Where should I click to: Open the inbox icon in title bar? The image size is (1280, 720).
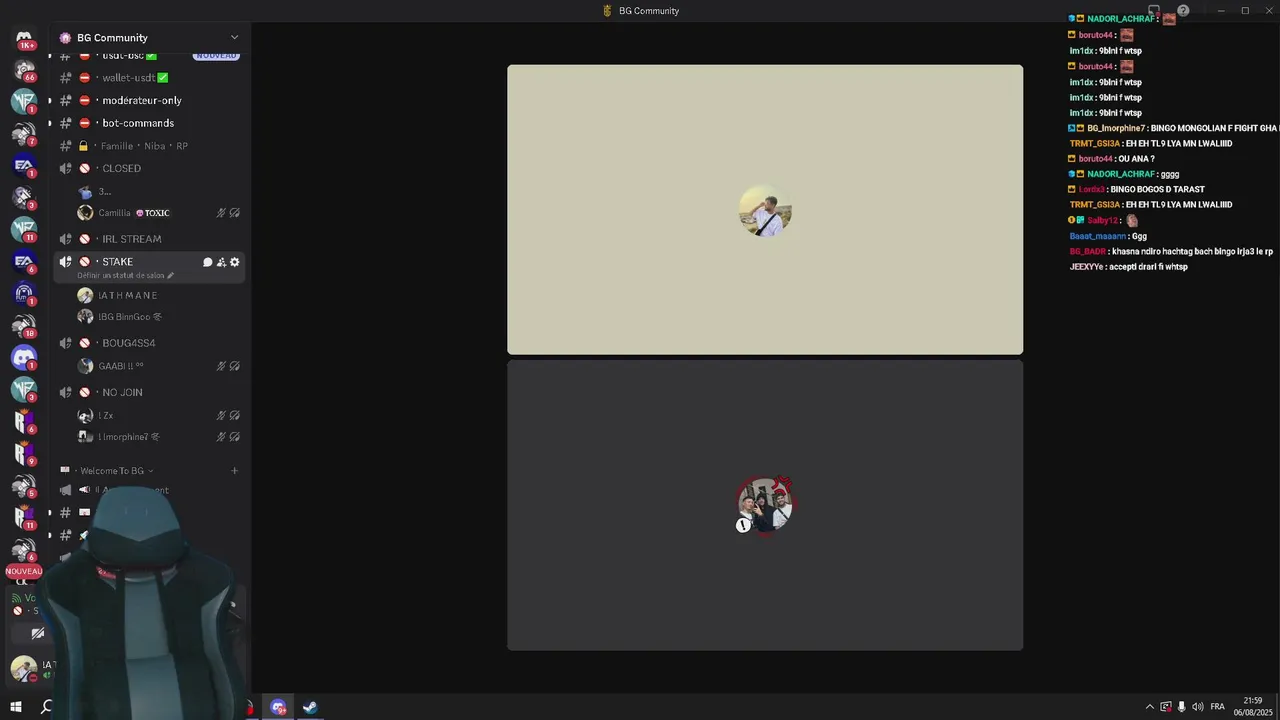pyautogui.click(x=1154, y=11)
